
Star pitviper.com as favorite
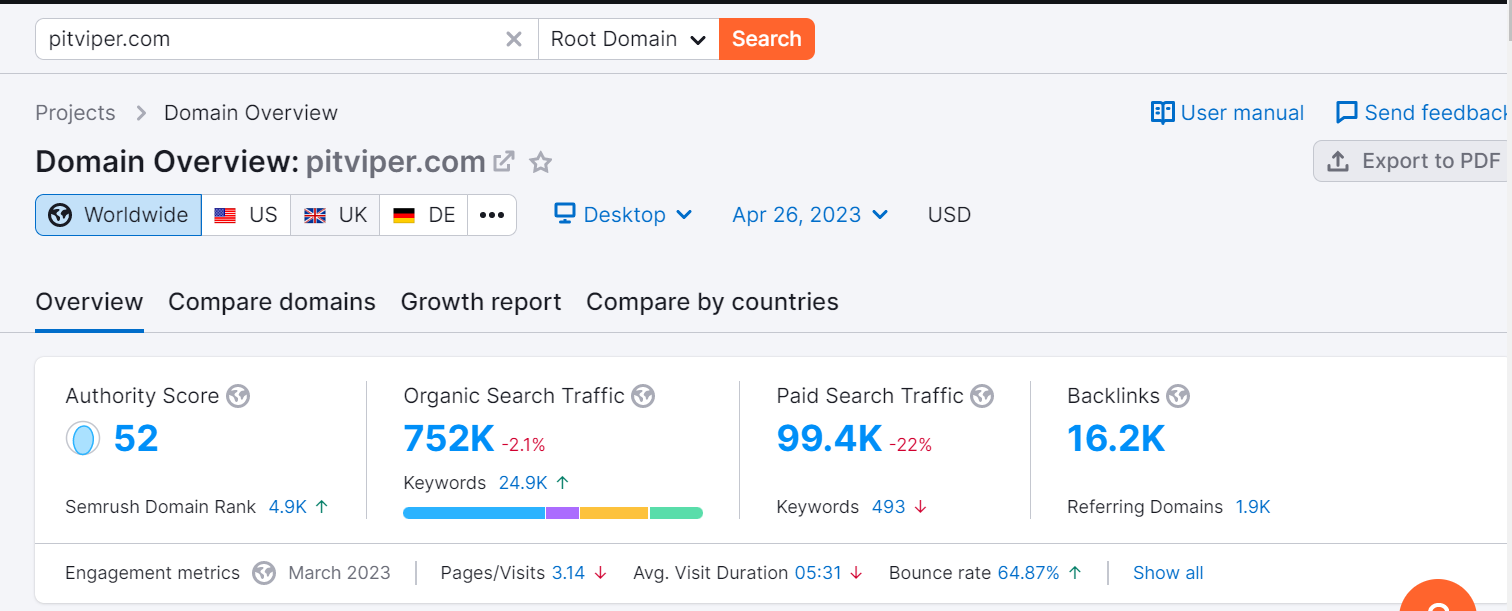[x=541, y=162]
